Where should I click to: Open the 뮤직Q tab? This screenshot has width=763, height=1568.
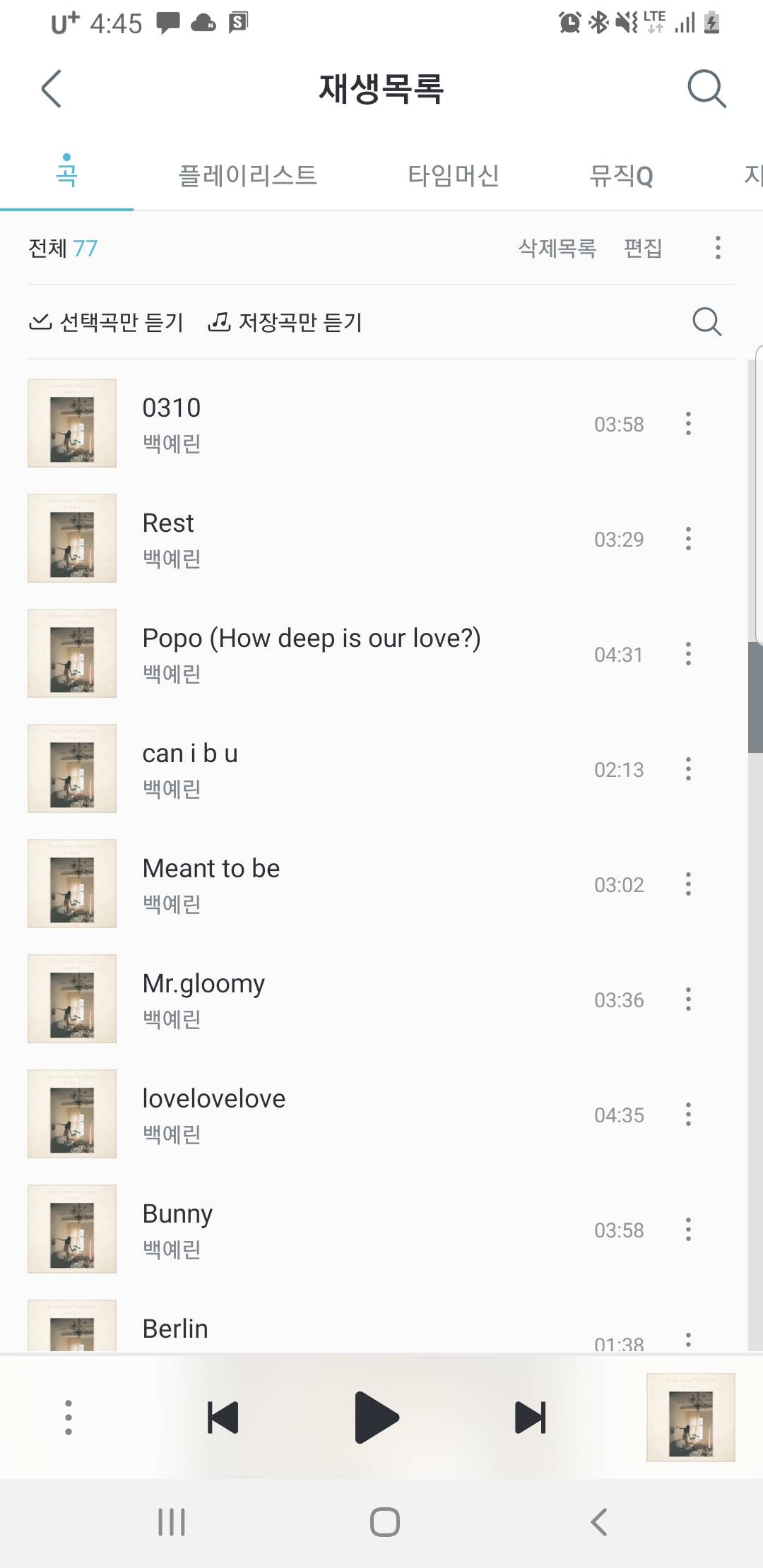pos(621,176)
